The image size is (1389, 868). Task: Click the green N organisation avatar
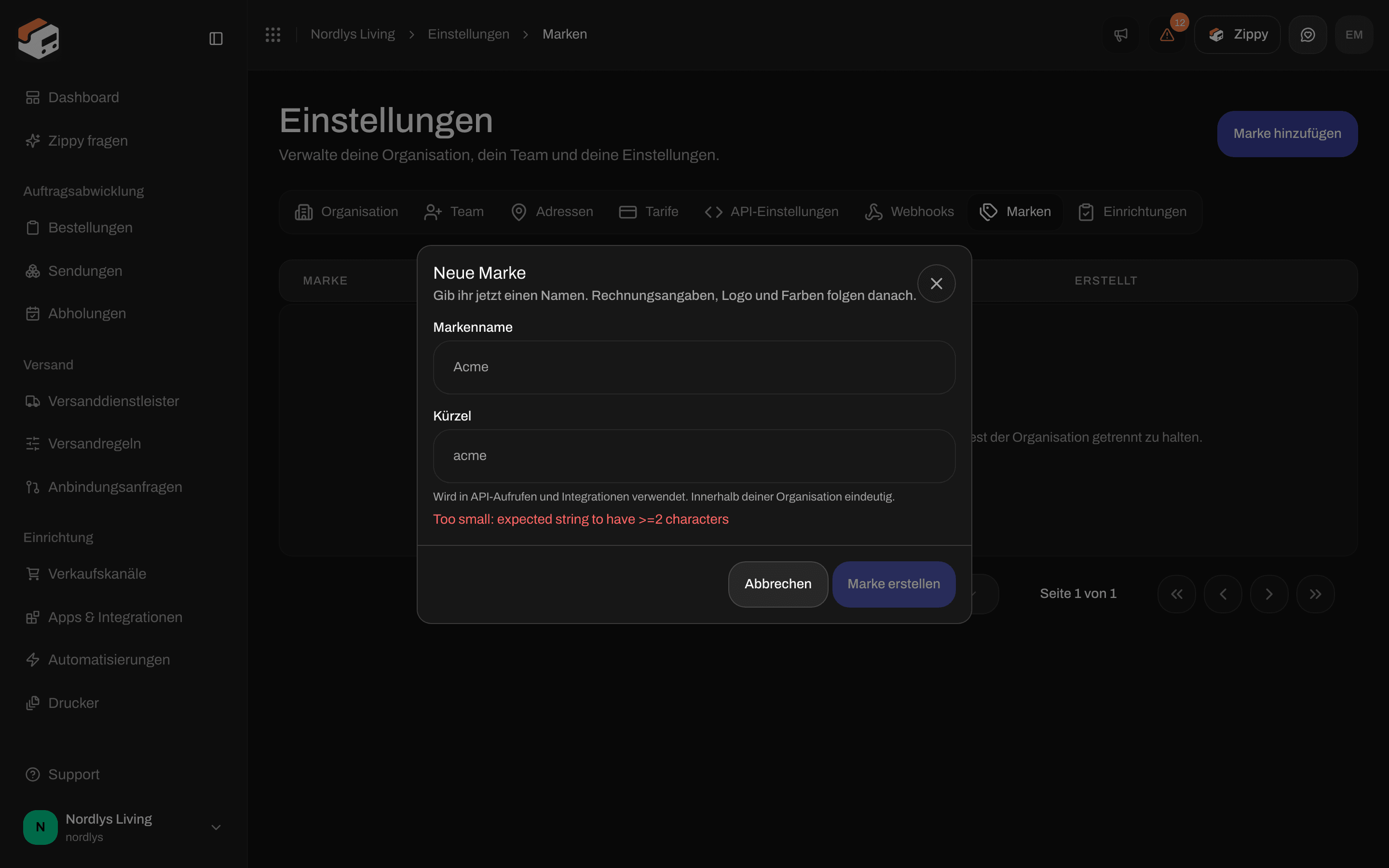pos(40,827)
